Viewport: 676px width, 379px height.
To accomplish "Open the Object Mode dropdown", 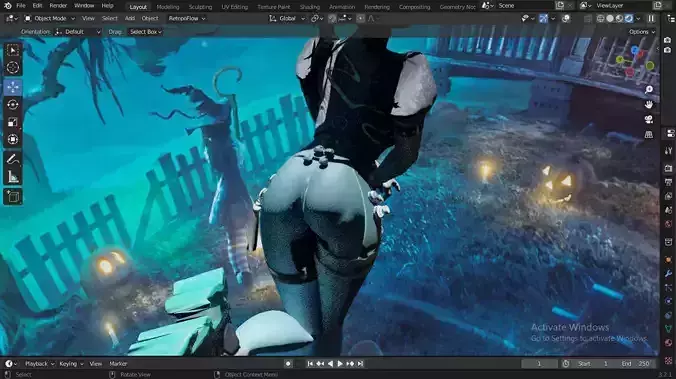I will pyautogui.click(x=49, y=19).
